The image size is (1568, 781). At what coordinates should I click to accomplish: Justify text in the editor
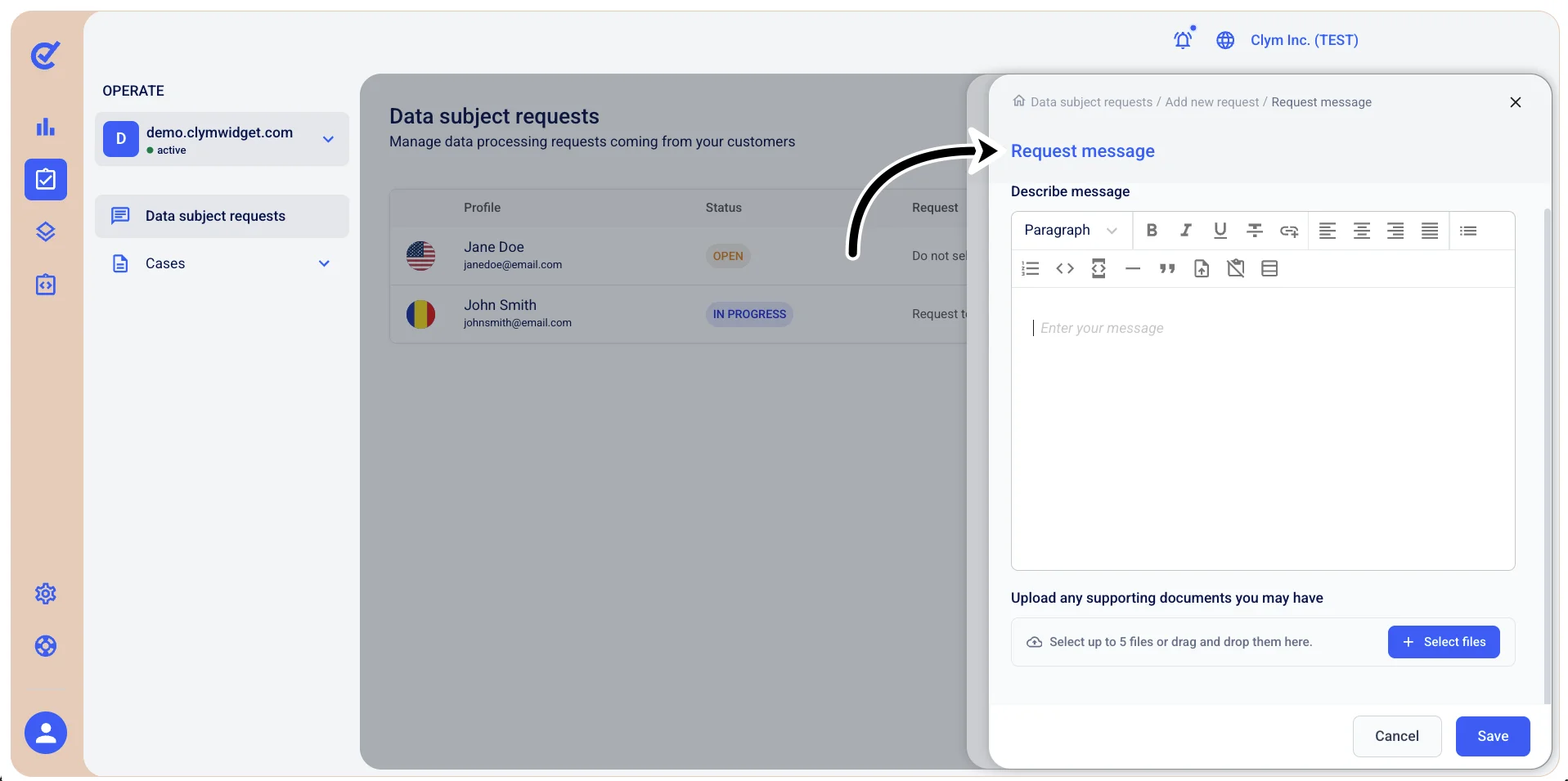[1430, 231]
